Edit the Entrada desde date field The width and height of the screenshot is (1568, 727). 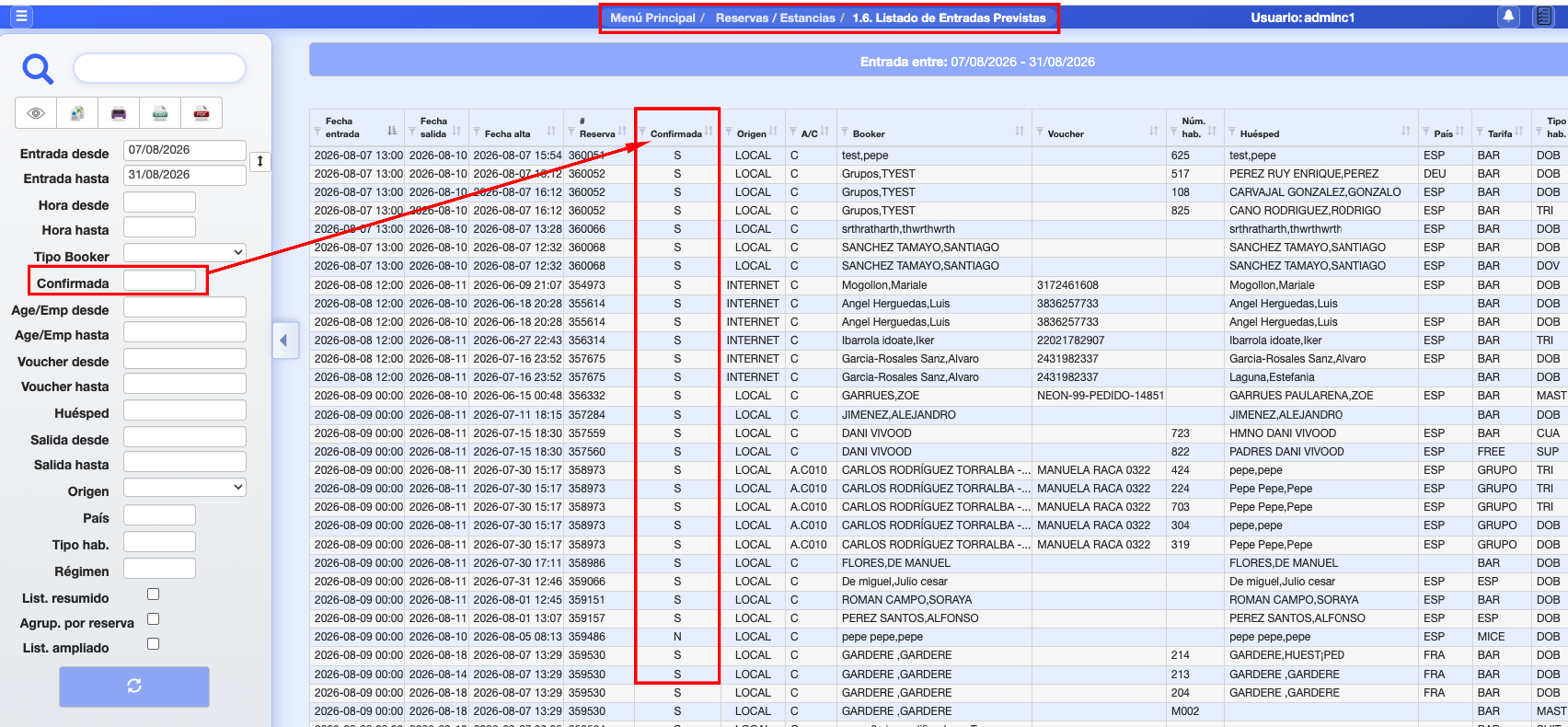click(x=185, y=150)
